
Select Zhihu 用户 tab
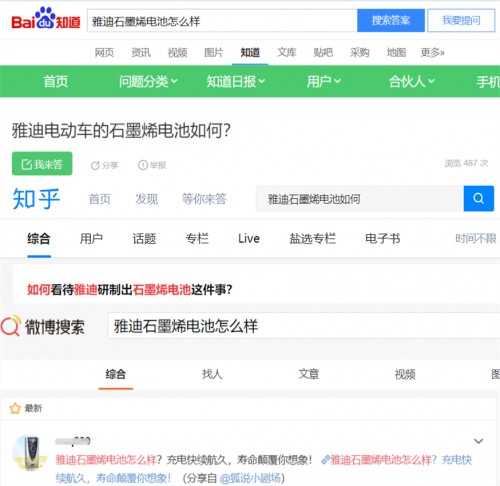[x=91, y=239]
